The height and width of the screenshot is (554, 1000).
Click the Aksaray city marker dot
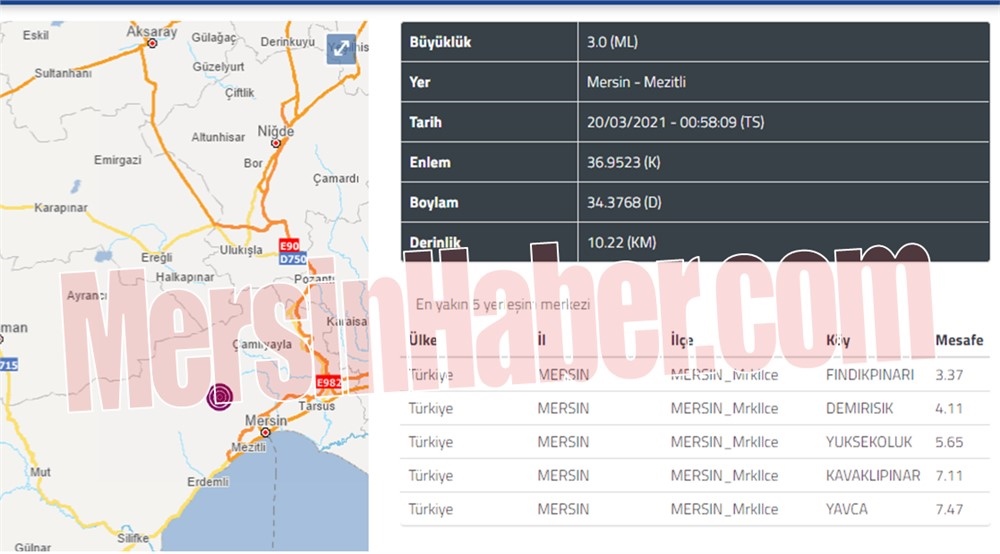click(x=152, y=44)
